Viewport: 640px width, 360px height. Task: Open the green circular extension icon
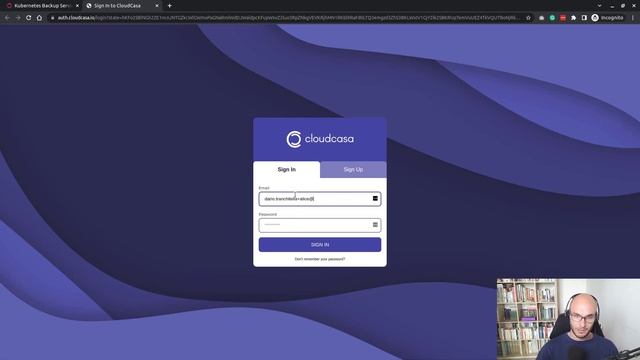(x=552, y=18)
